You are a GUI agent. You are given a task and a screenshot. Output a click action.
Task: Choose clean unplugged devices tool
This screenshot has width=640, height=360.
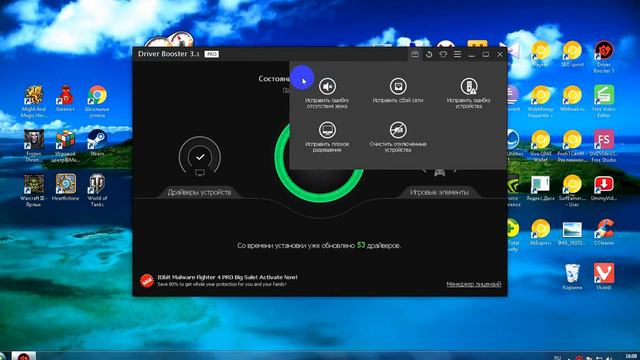coord(398,137)
